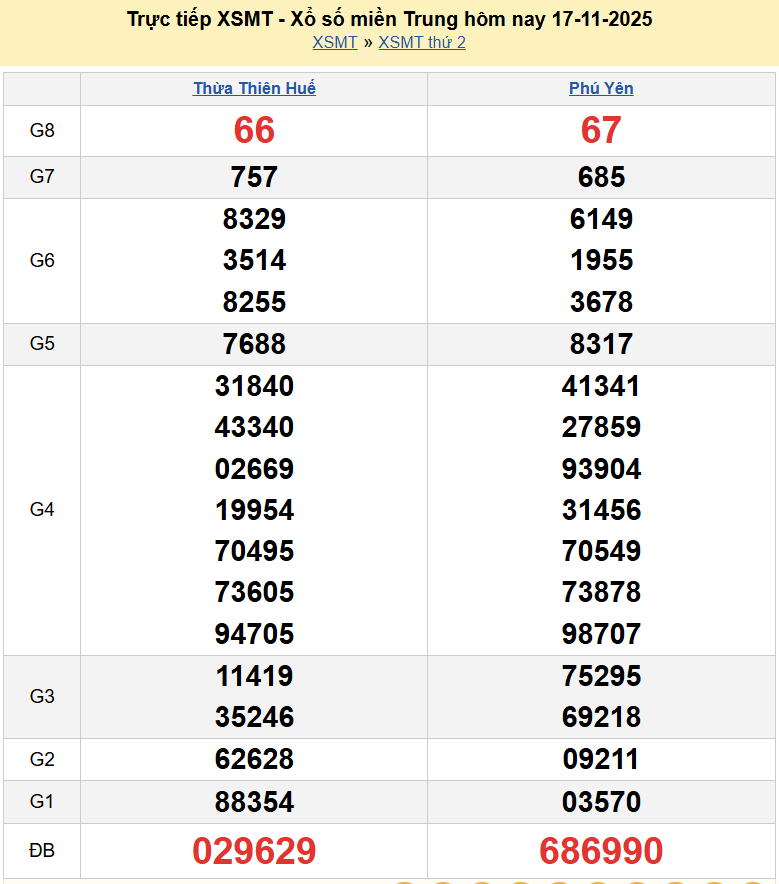Click G4 number 93904
Screen dimensions: 779x884
click(601, 469)
